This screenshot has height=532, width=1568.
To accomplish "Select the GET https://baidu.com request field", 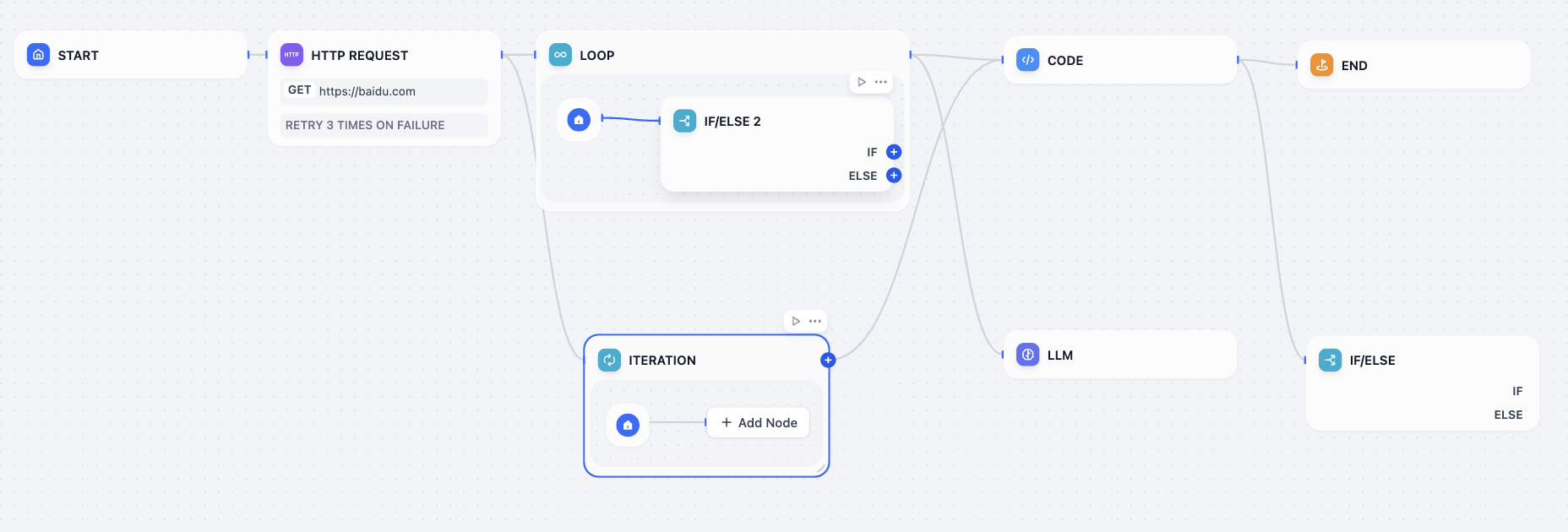I will 384,91.
